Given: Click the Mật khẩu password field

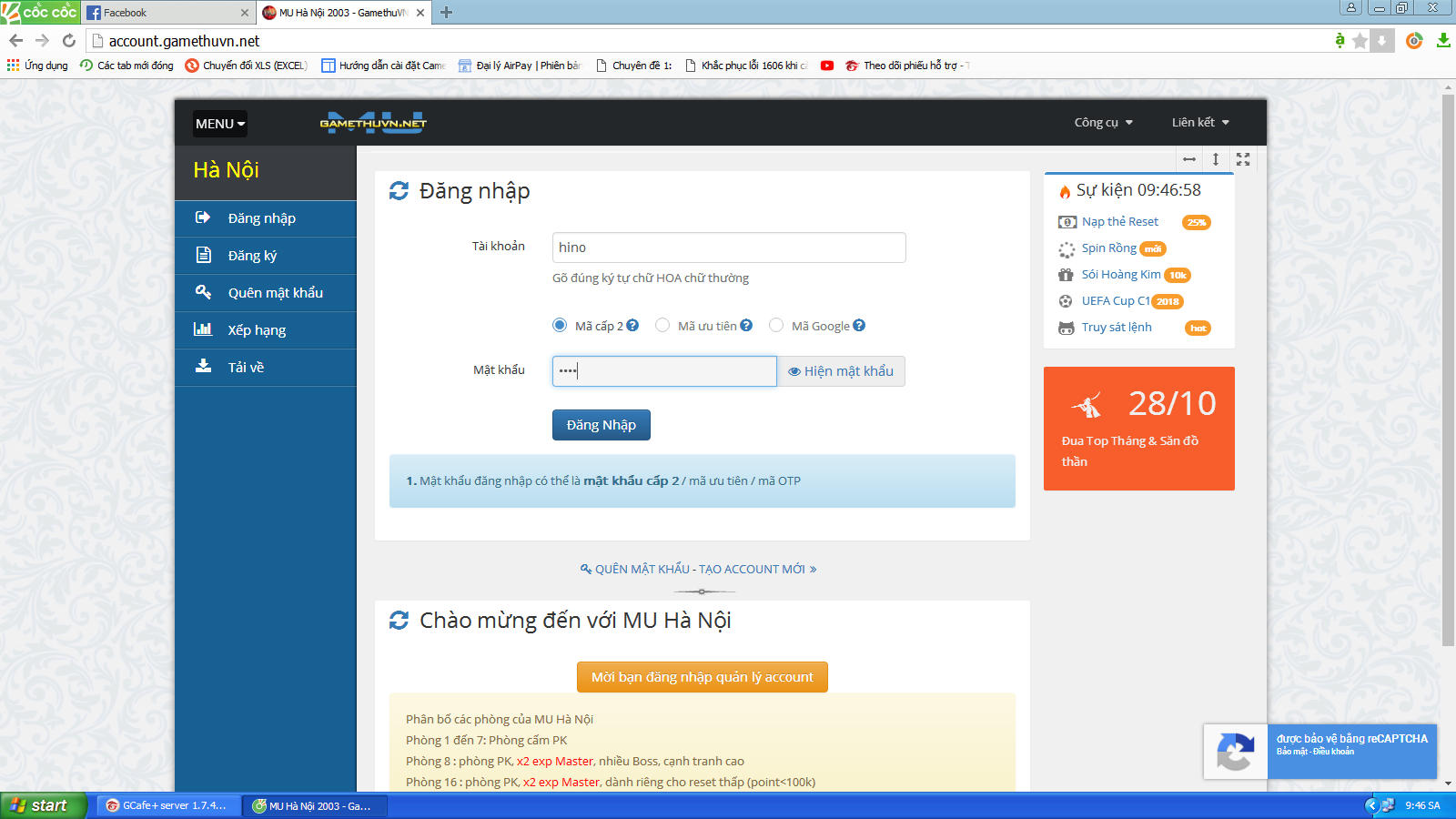Looking at the screenshot, I should coord(664,371).
